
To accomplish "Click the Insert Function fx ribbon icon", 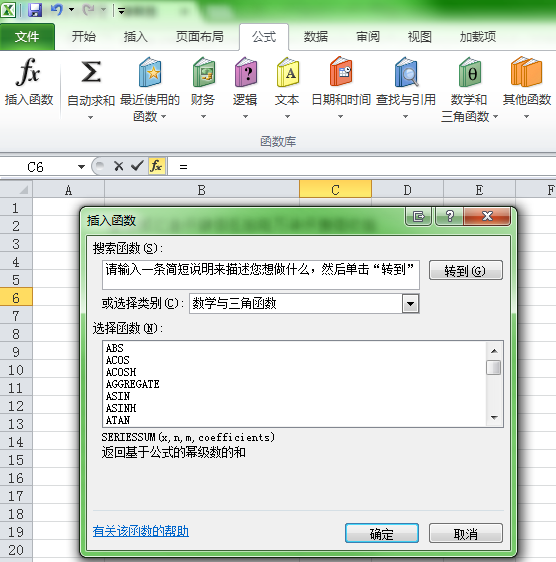I will coord(28,72).
